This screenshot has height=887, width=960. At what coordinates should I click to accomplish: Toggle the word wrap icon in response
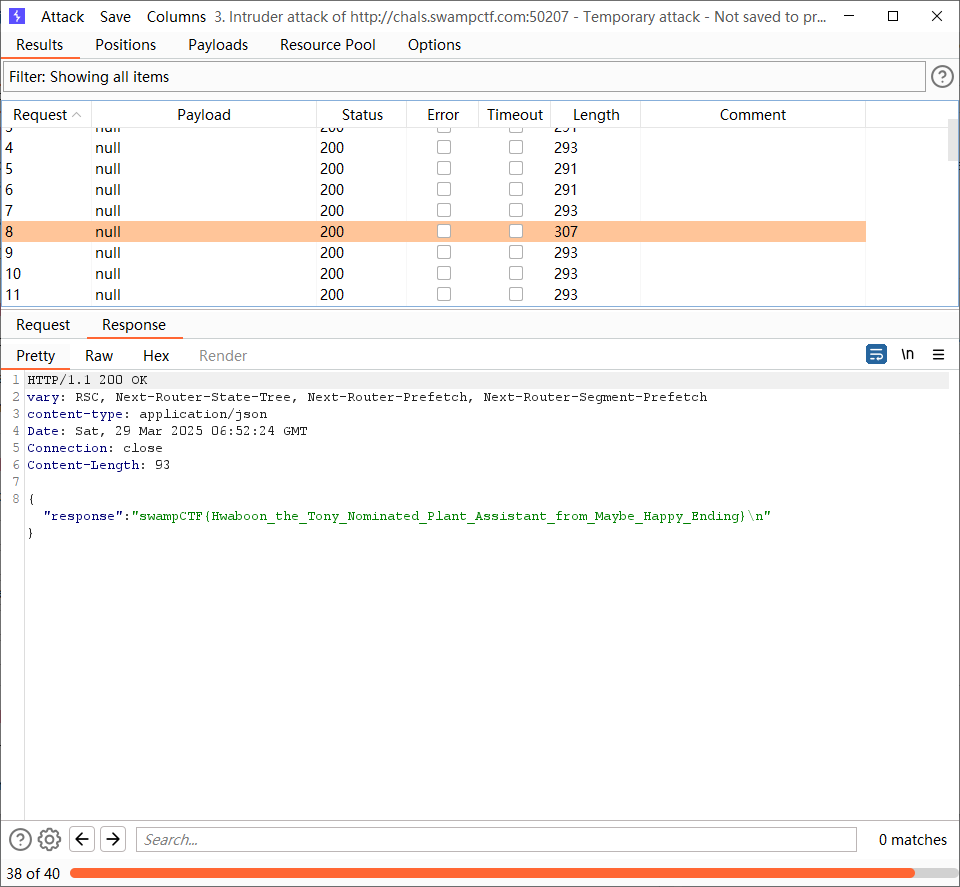click(x=876, y=355)
